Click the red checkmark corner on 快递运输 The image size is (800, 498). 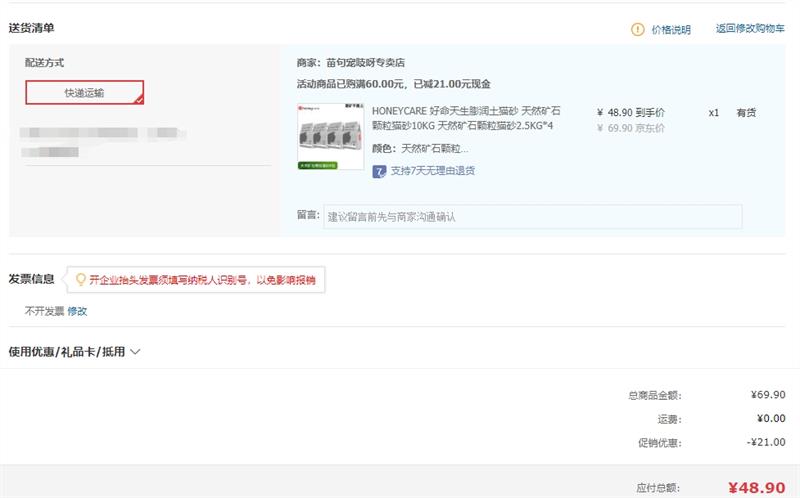139,99
